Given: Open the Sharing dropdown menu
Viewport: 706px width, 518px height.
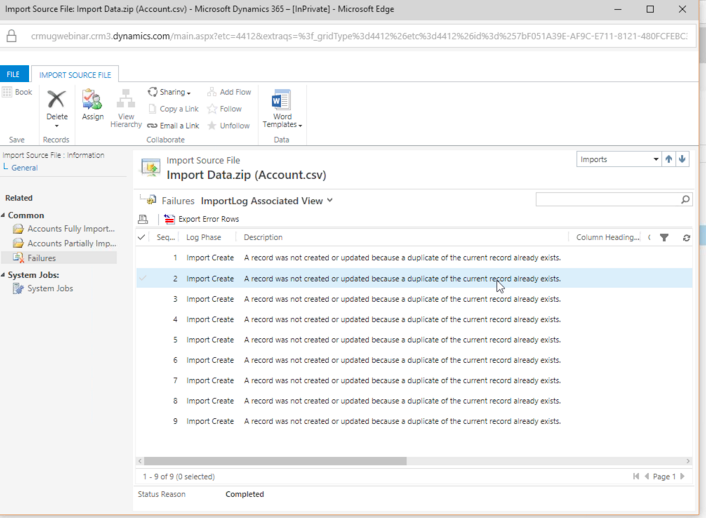Looking at the screenshot, I should [x=169, y=92].
